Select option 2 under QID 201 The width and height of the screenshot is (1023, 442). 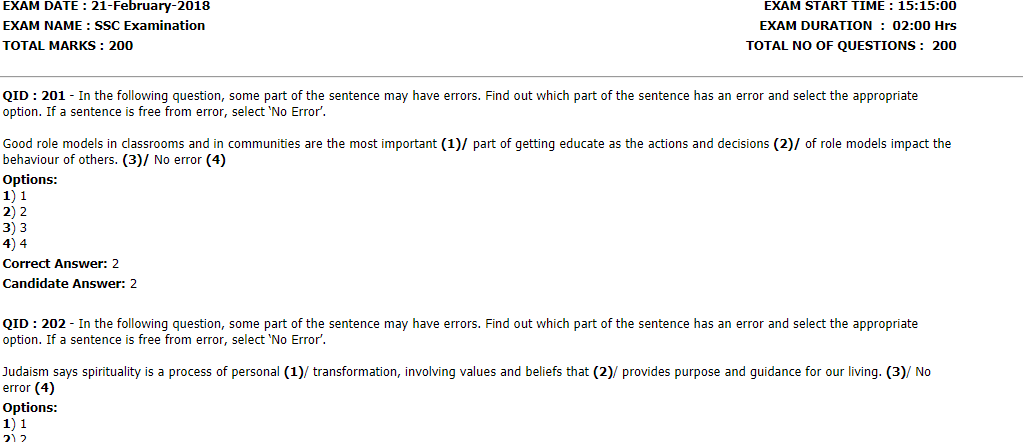14,212
